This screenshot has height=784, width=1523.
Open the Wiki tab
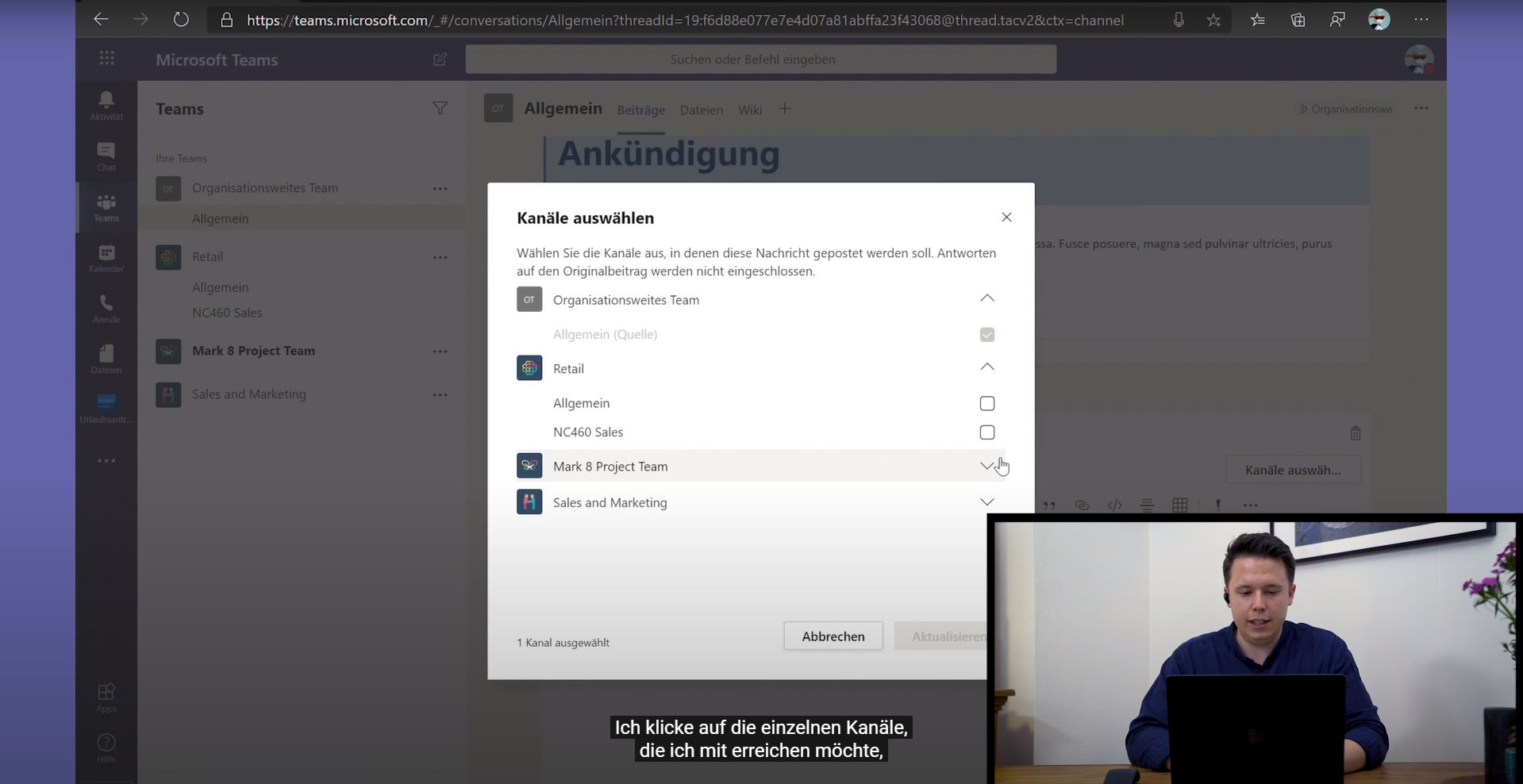(x=749, y=110)
